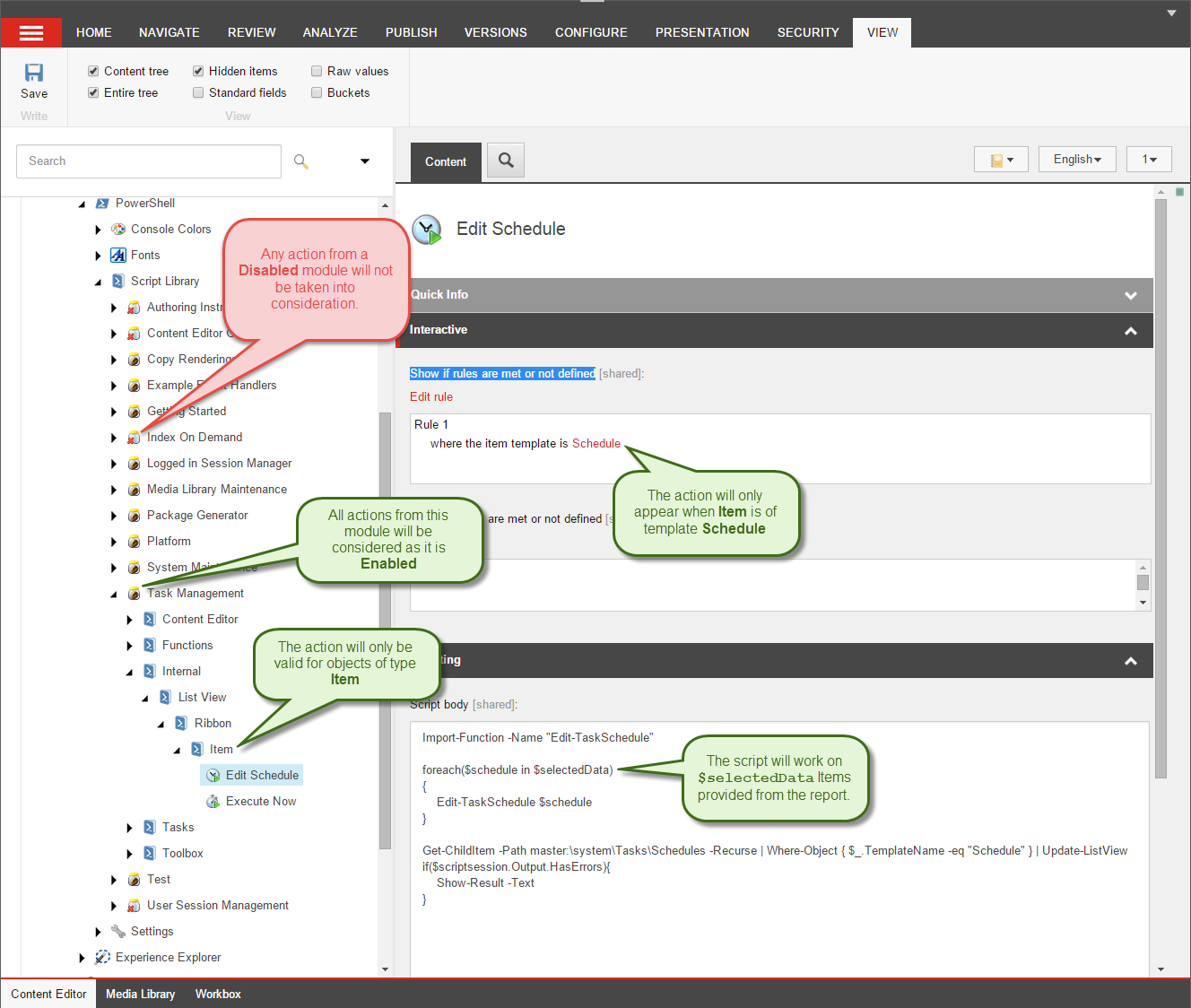Uncheck the Content tree checkbox

pos(93,72)
